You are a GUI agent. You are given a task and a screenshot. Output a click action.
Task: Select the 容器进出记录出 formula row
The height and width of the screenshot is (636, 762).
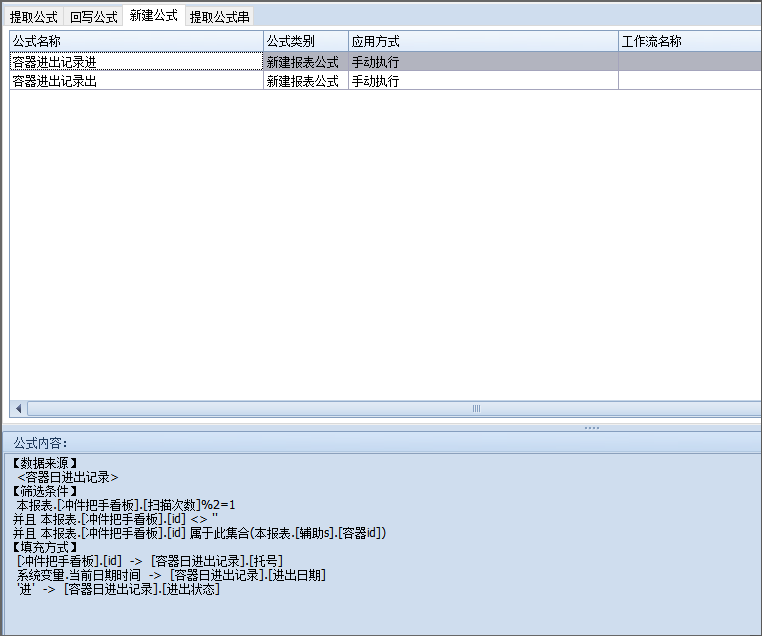136,81
